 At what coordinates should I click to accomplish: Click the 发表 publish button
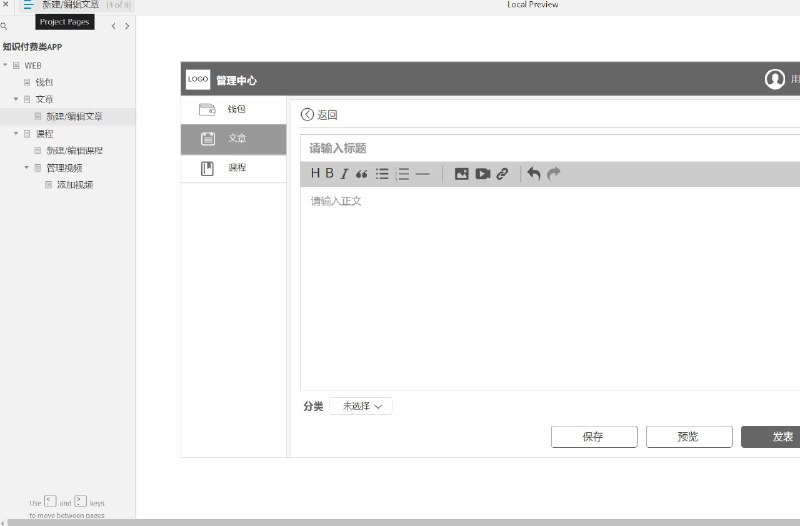click(770, 437)
